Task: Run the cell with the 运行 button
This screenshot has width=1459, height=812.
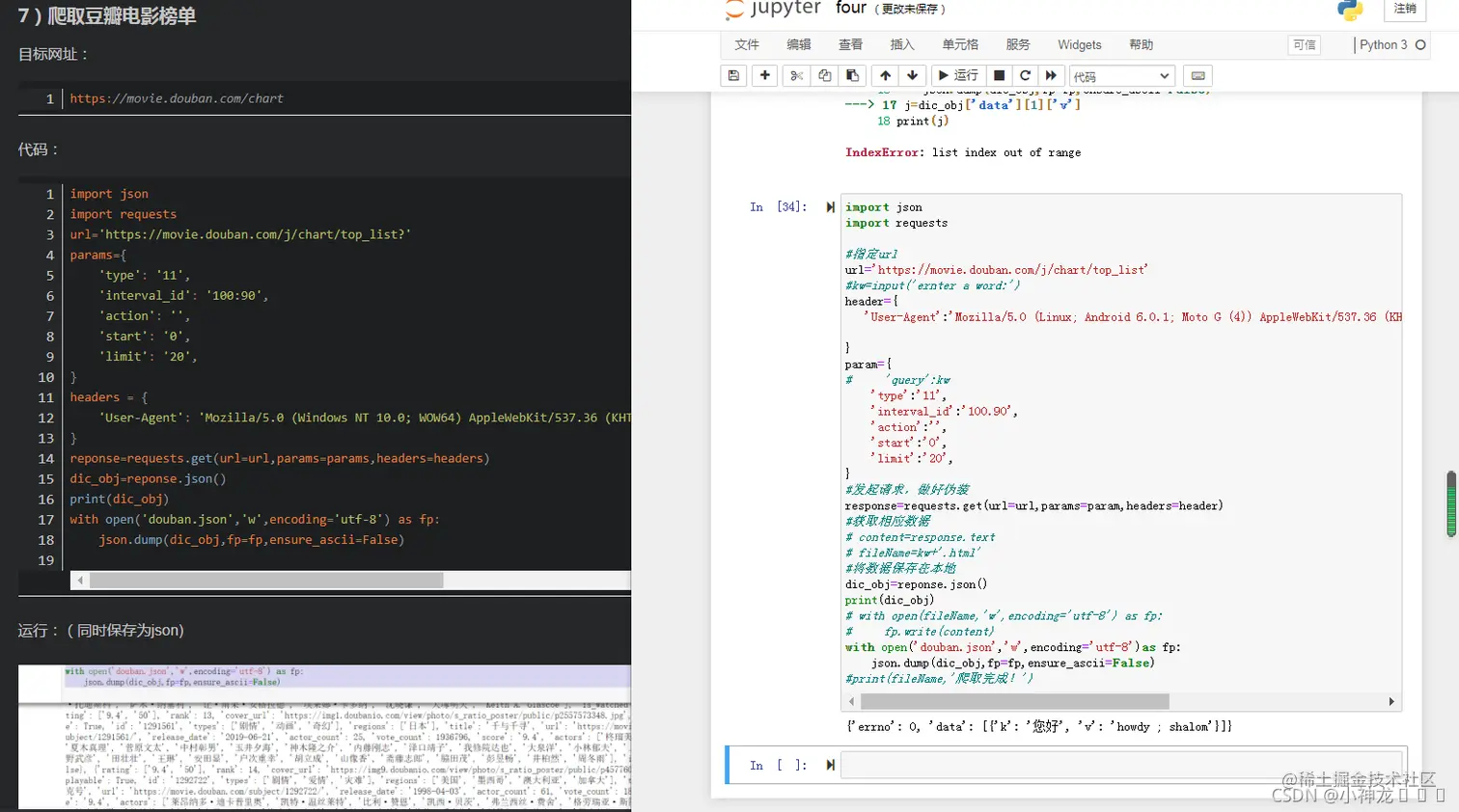Action: click(958, 75)
